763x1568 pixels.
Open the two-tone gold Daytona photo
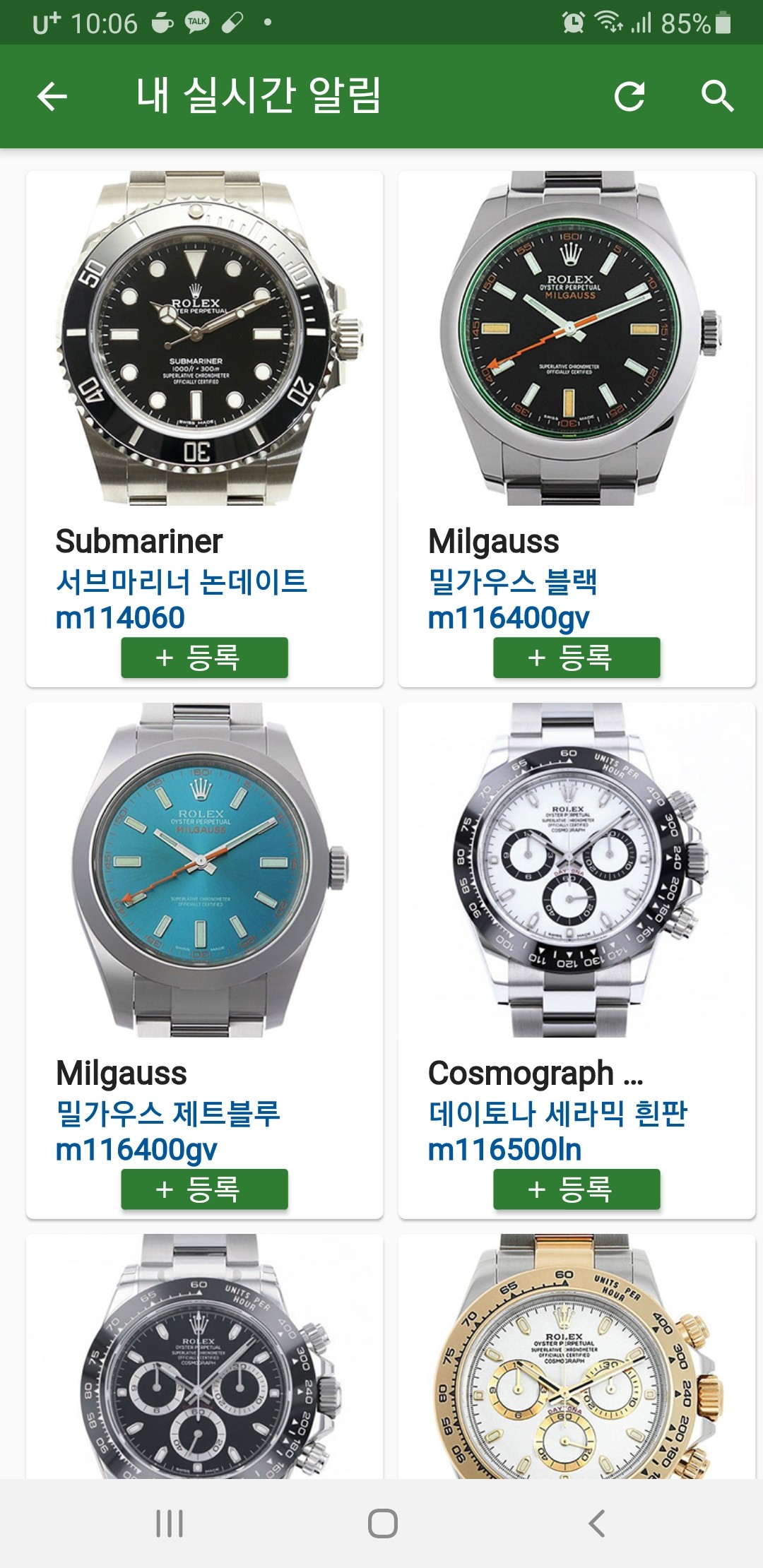pyautogui.click(x=576, y=1356)
